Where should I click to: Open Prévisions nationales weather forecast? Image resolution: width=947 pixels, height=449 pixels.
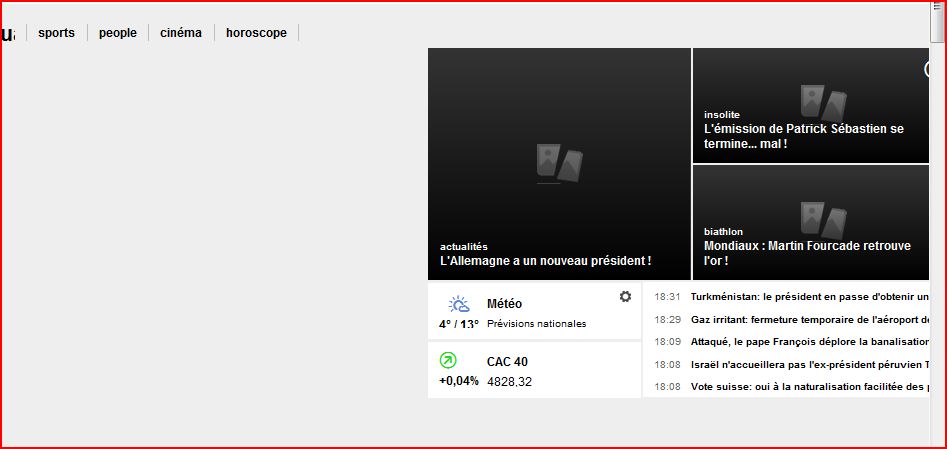pyautogui.click(x=536, y=324)
